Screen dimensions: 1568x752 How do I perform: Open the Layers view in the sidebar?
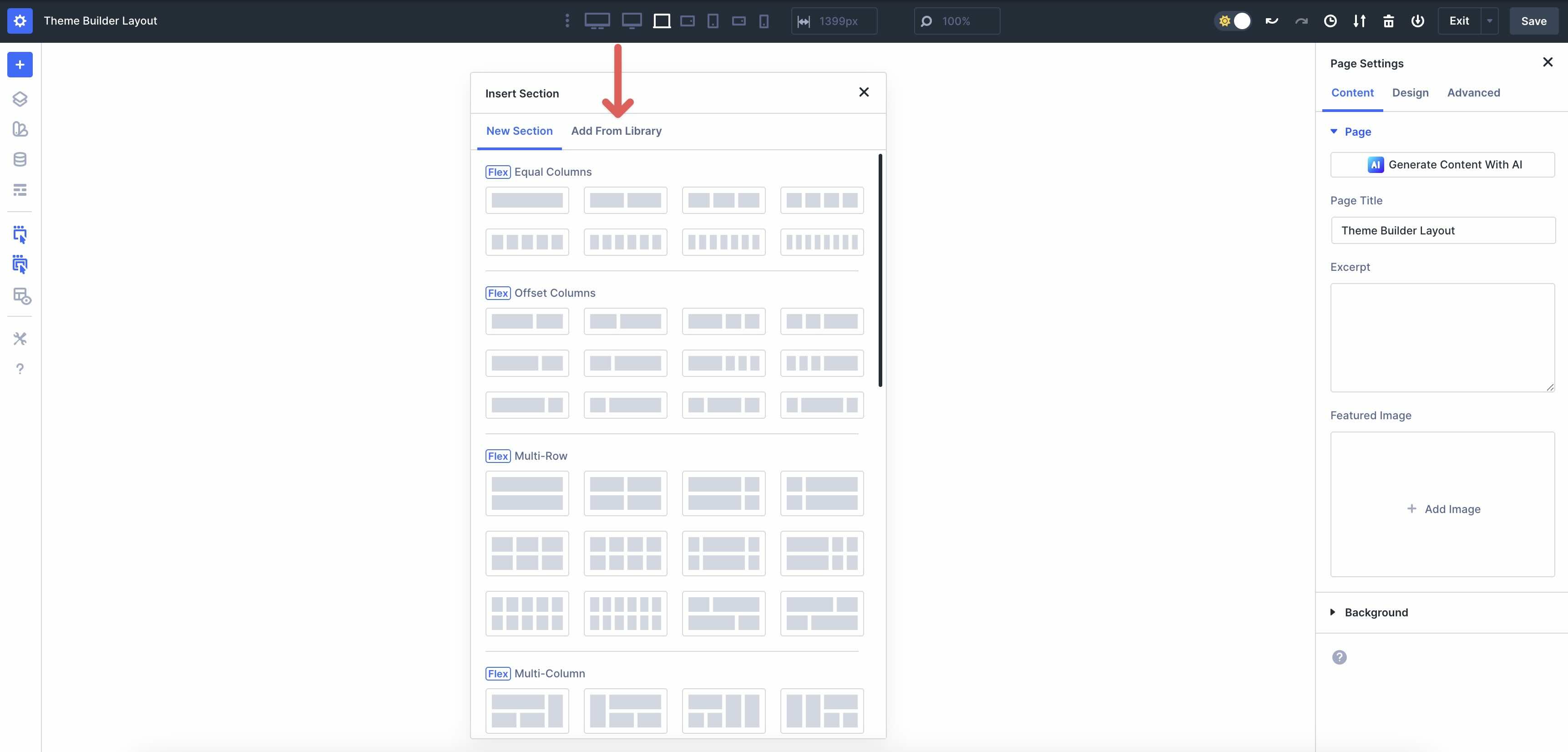[x=20, y=99]
